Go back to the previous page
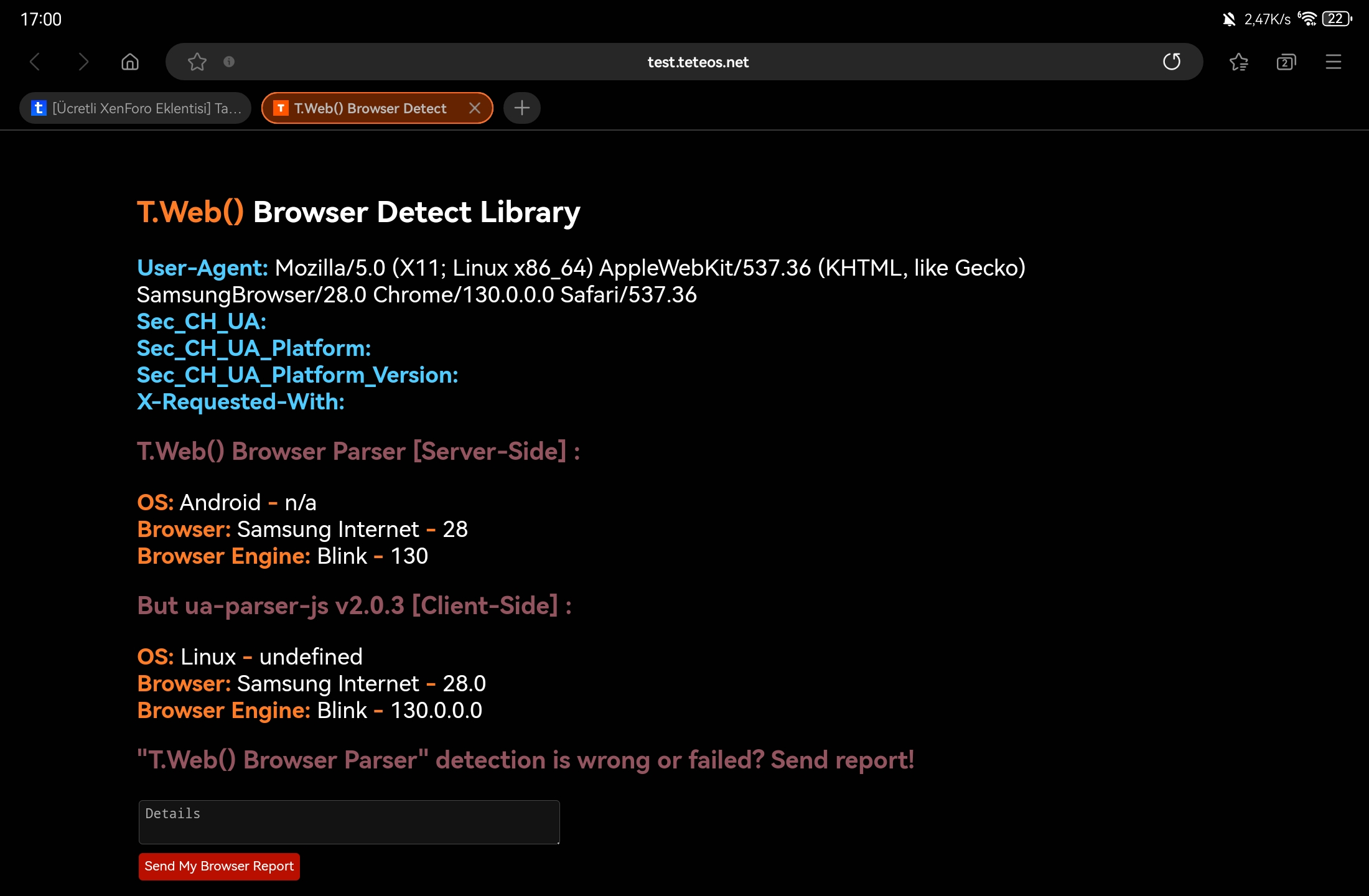 click(35, 62)
